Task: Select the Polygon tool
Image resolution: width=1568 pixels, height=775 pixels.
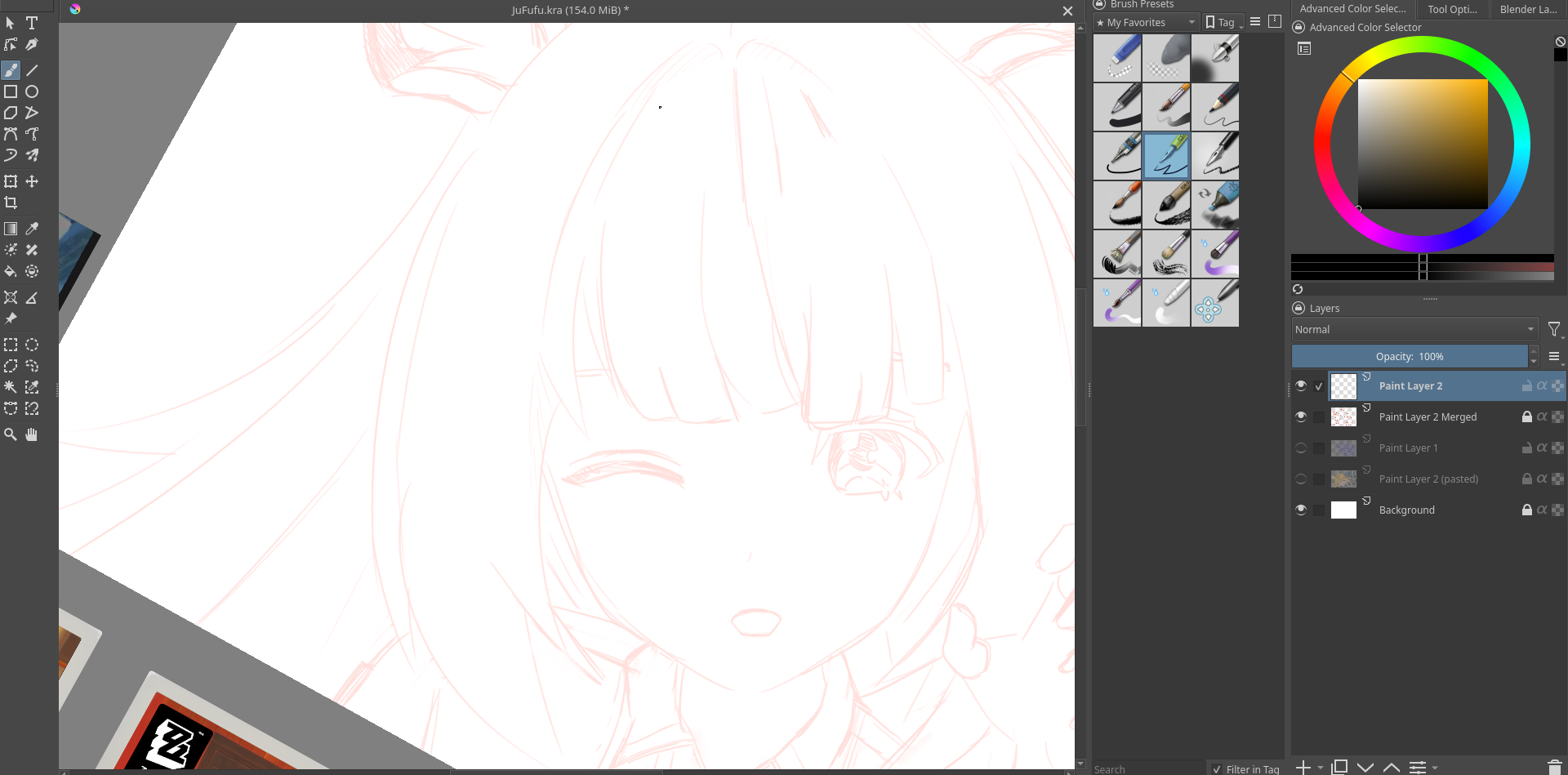Action: 11,113
